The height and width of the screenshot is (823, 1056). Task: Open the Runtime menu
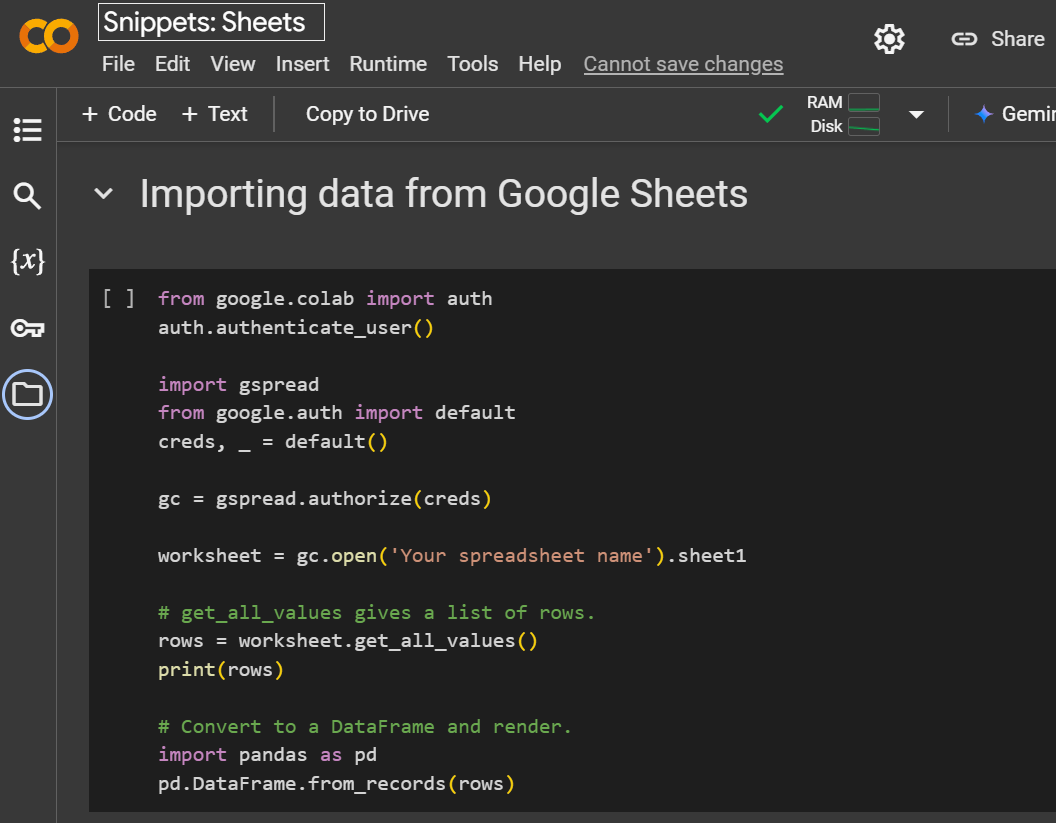[388, 64]
